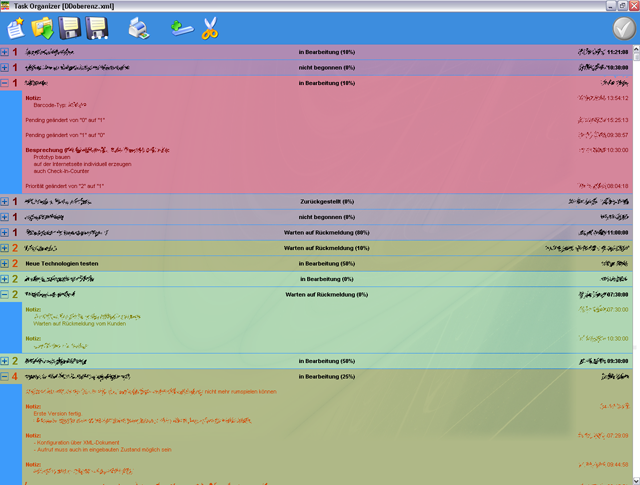Click the auch Check-In-Counter line
Screen dimensions: 640x485
tap(61, 171)
